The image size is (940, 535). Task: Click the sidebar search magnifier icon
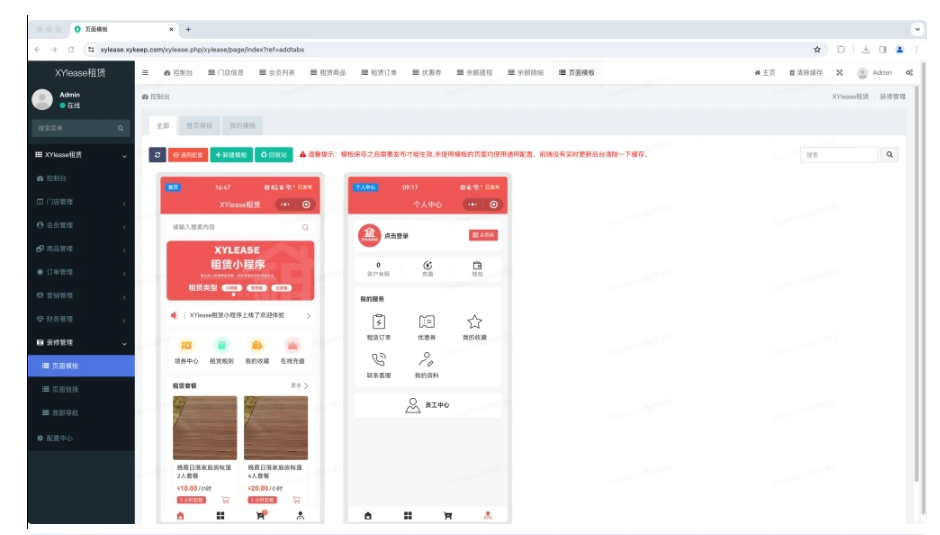tap(120, 128)
